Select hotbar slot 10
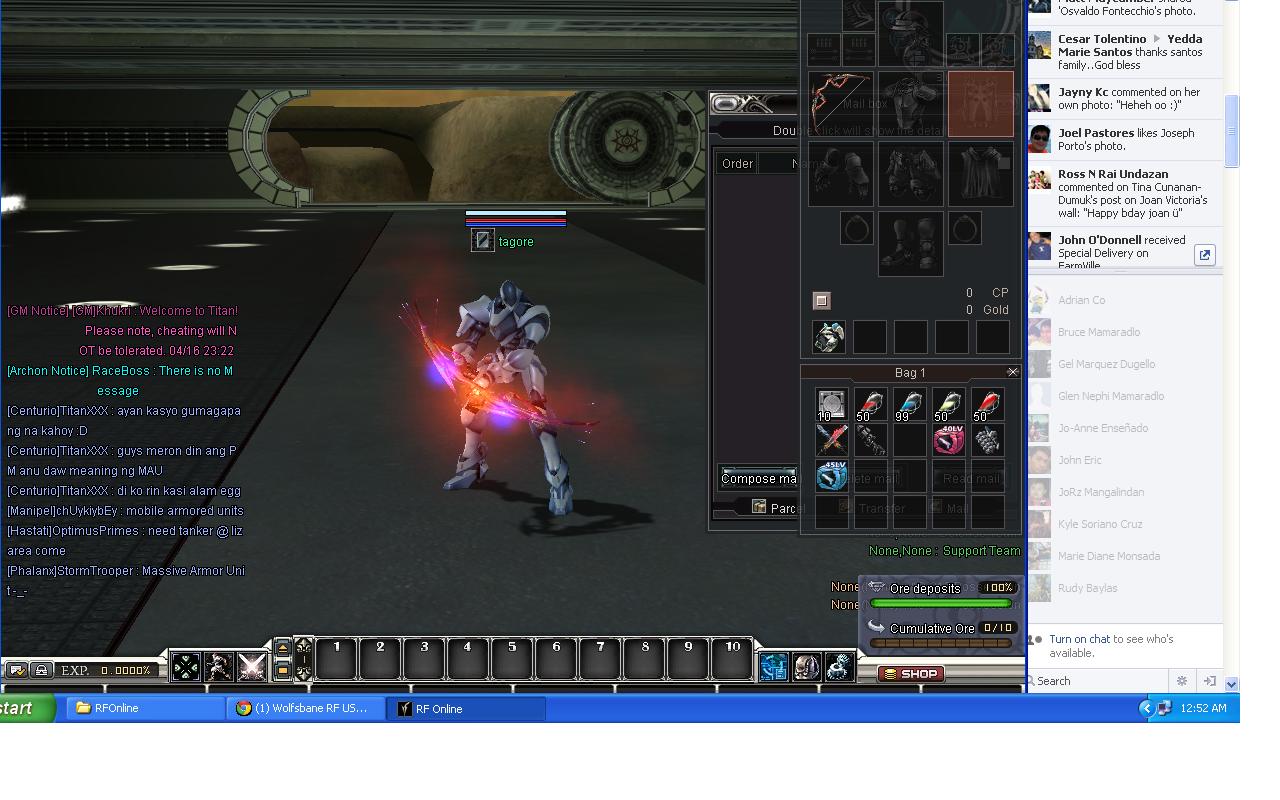 pyautogui.click(x=732, y=659)
